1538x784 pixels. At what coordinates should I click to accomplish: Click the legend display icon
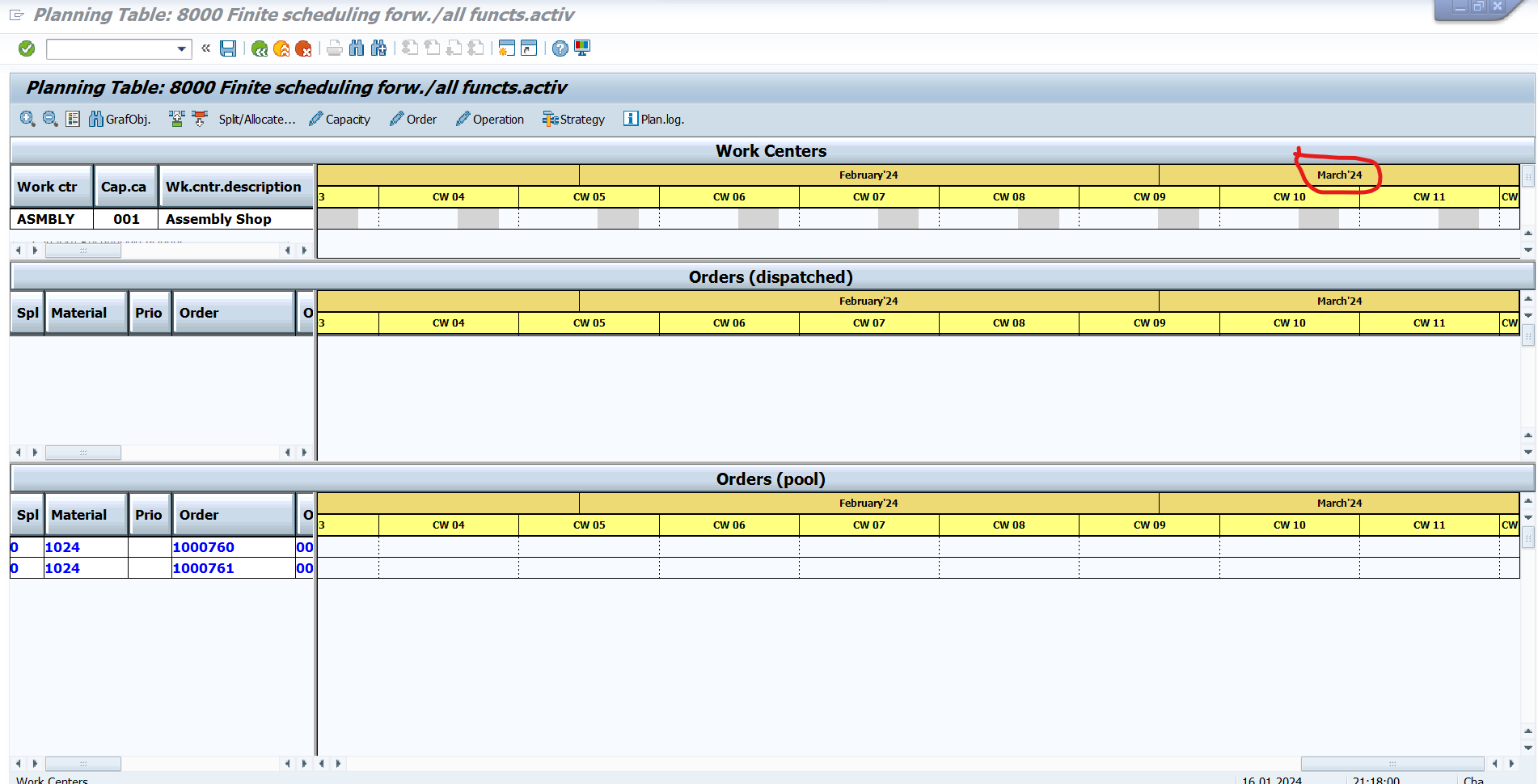pyautogui.click(x=72, y=119)
